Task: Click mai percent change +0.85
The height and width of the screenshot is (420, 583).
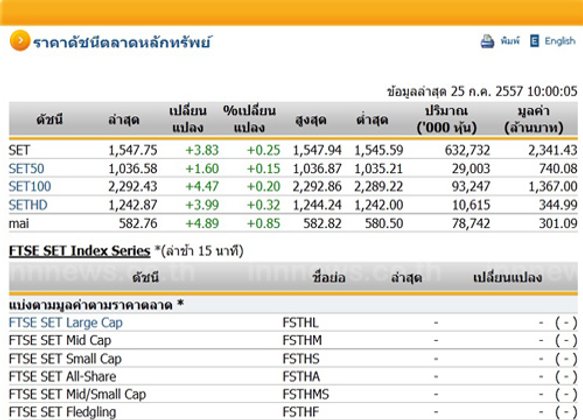Action: click(263, 224)
